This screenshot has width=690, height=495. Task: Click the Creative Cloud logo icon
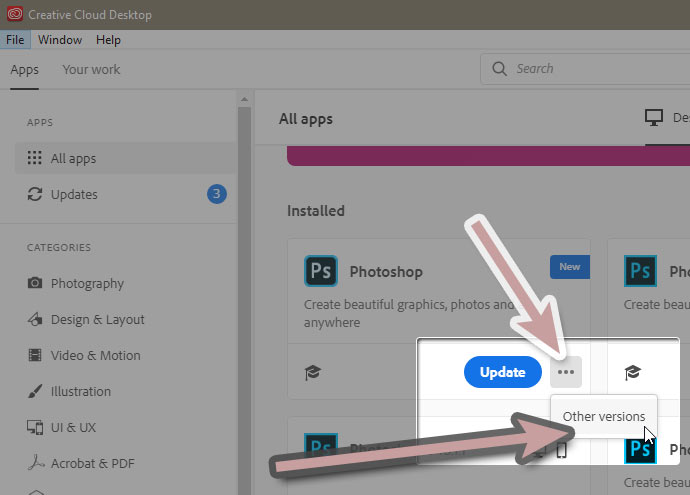[15, 14]
